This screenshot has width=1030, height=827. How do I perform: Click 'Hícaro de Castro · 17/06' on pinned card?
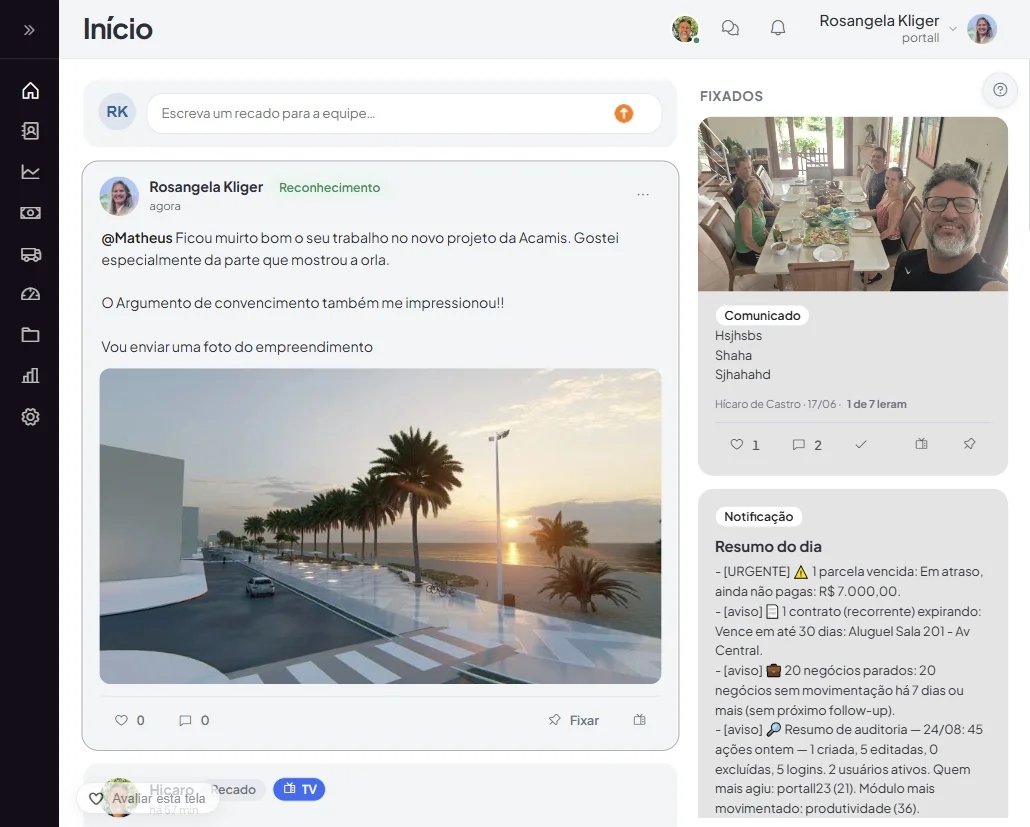pyautogui.click(x=775, y=404)
